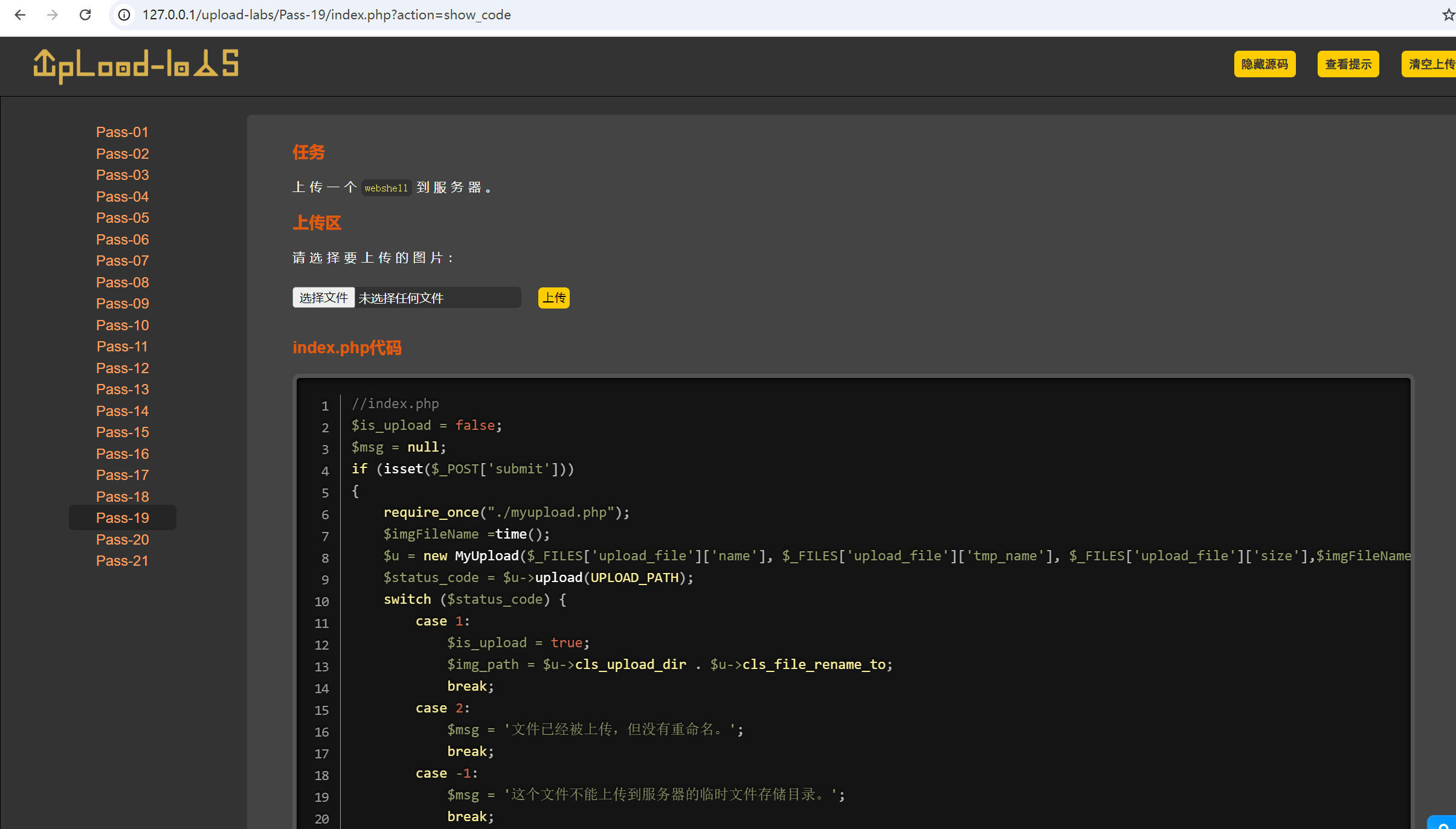
Task: Click the blue widget in bottom-right corner
Action: coord(1443,823)
